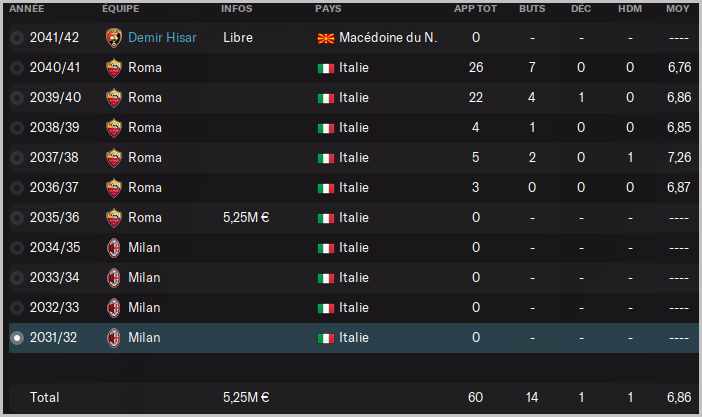
Task: Select the radio button for season 2041/42
Action: 17,38
